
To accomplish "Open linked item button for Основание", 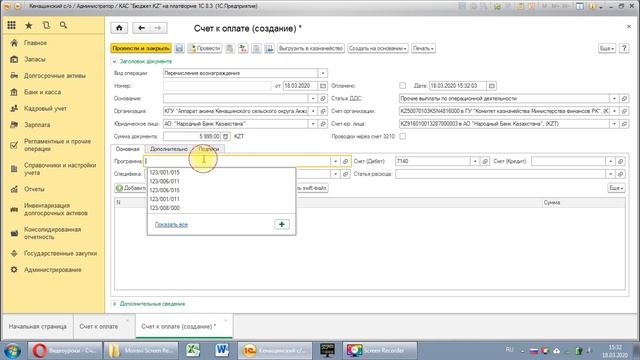I will (323, 98).
